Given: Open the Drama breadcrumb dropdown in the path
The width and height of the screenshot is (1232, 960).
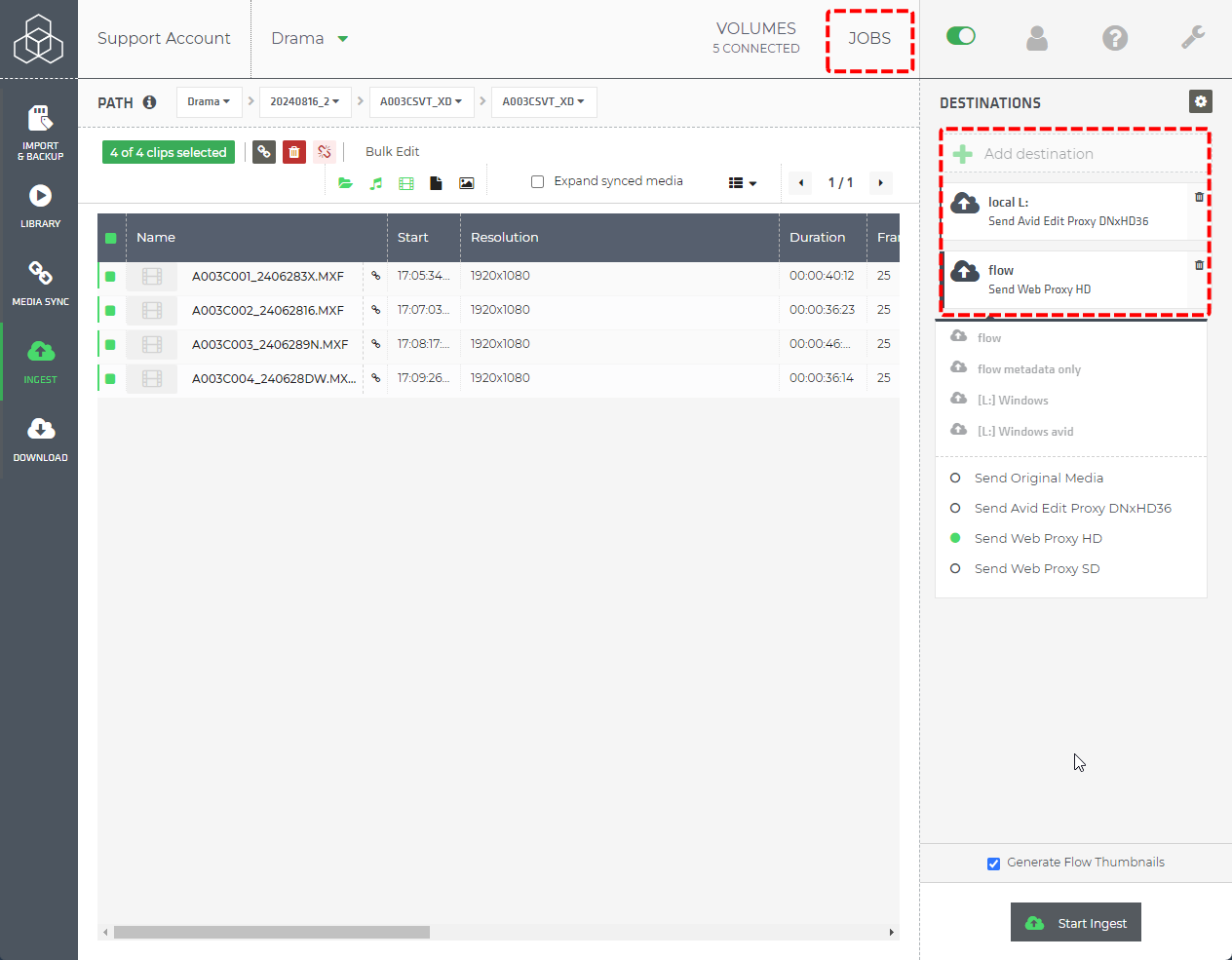Looking at the screenshot, I should pos(209,101).
